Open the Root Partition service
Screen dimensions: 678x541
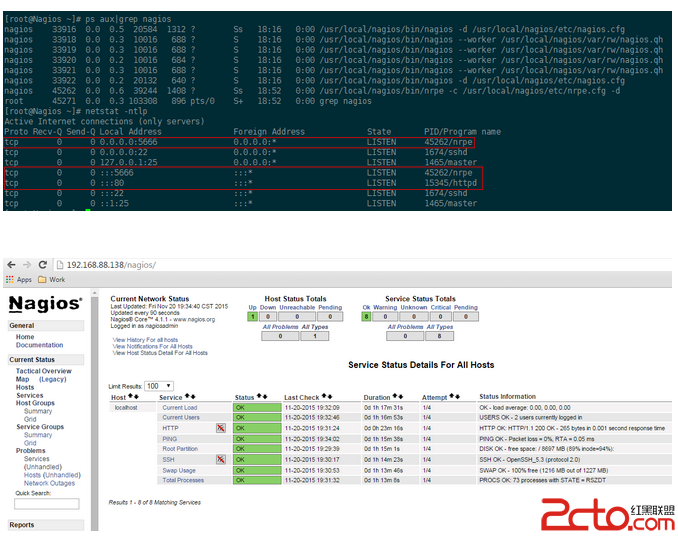[x=180, y=449]
